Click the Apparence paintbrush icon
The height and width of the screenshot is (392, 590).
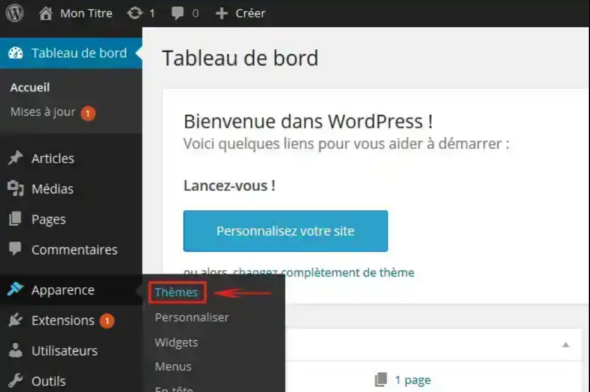pyautogui.click(x=15, y=289)
